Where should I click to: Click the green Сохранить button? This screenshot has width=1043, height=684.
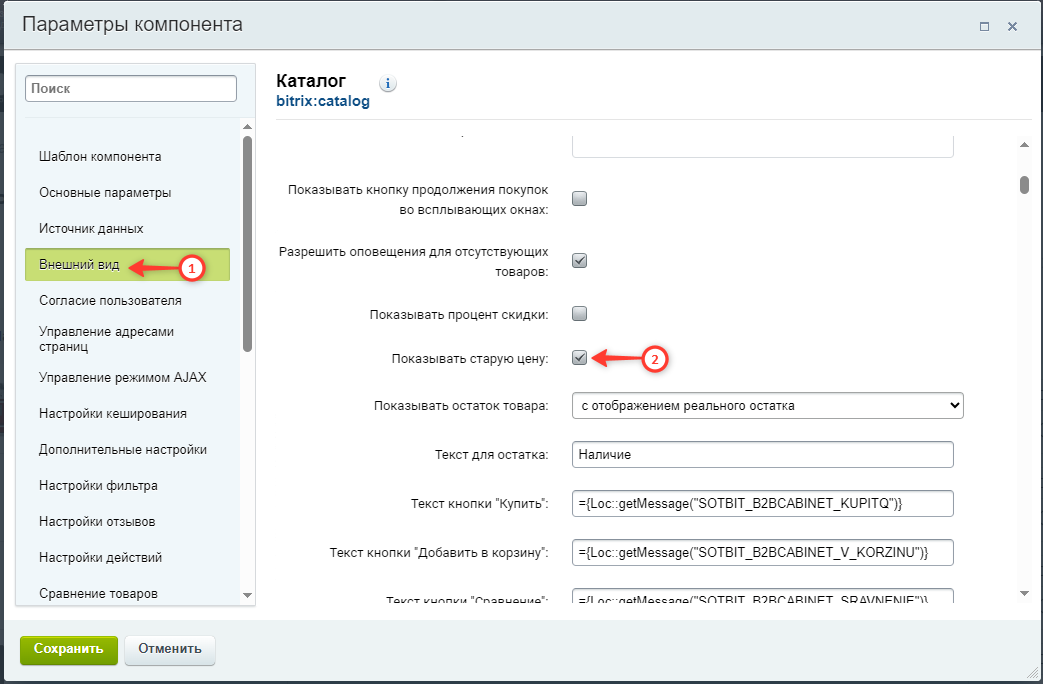[x=69, y=649]
